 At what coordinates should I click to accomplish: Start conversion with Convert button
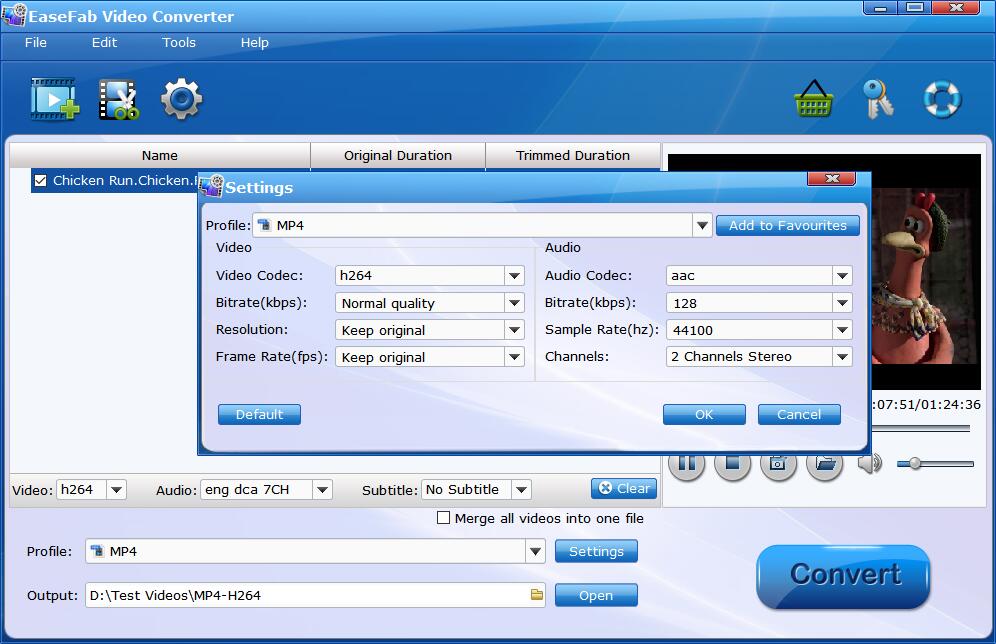844,575
